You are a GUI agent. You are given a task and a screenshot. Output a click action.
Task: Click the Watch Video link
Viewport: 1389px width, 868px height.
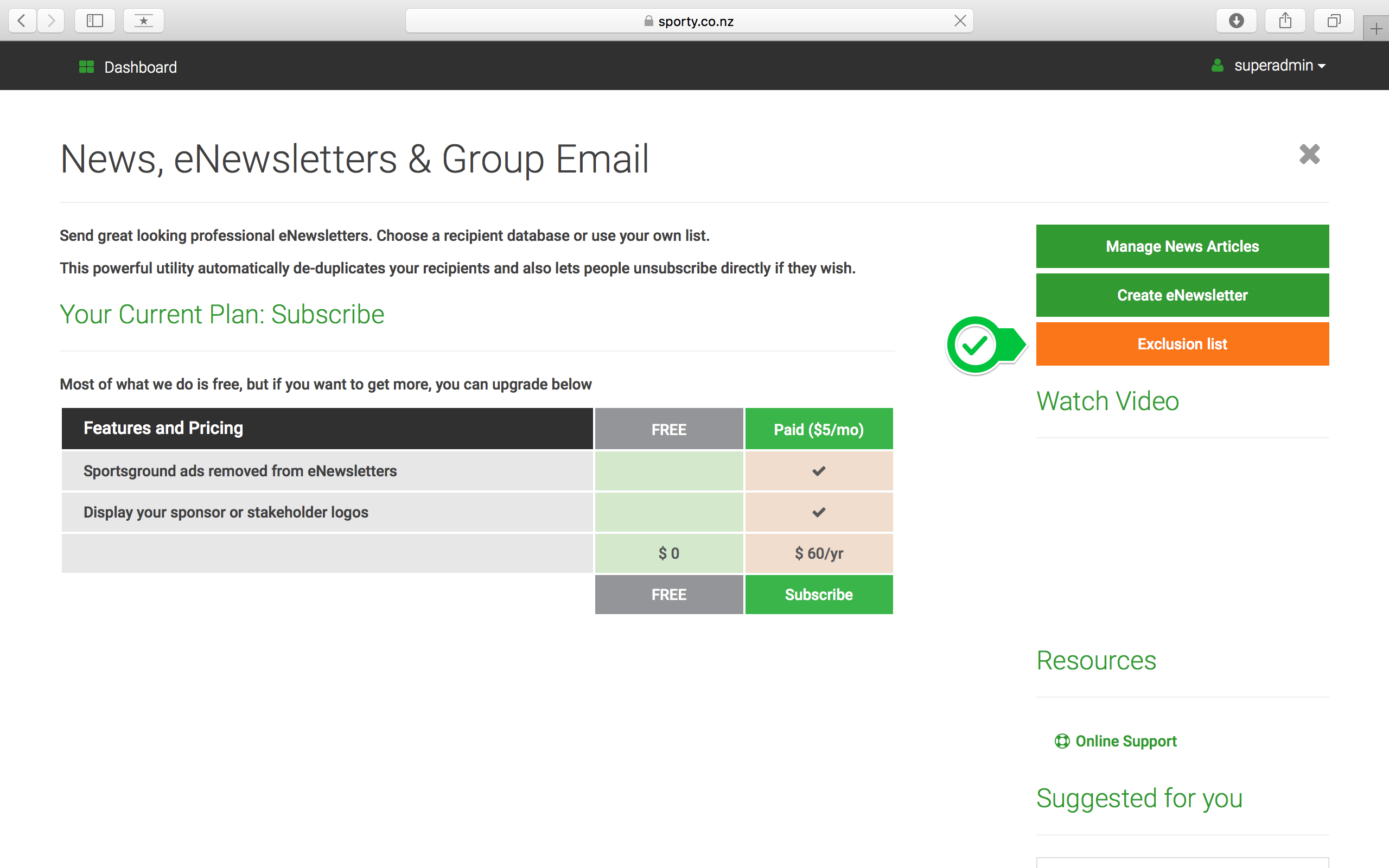click(x=1108, y=401)
